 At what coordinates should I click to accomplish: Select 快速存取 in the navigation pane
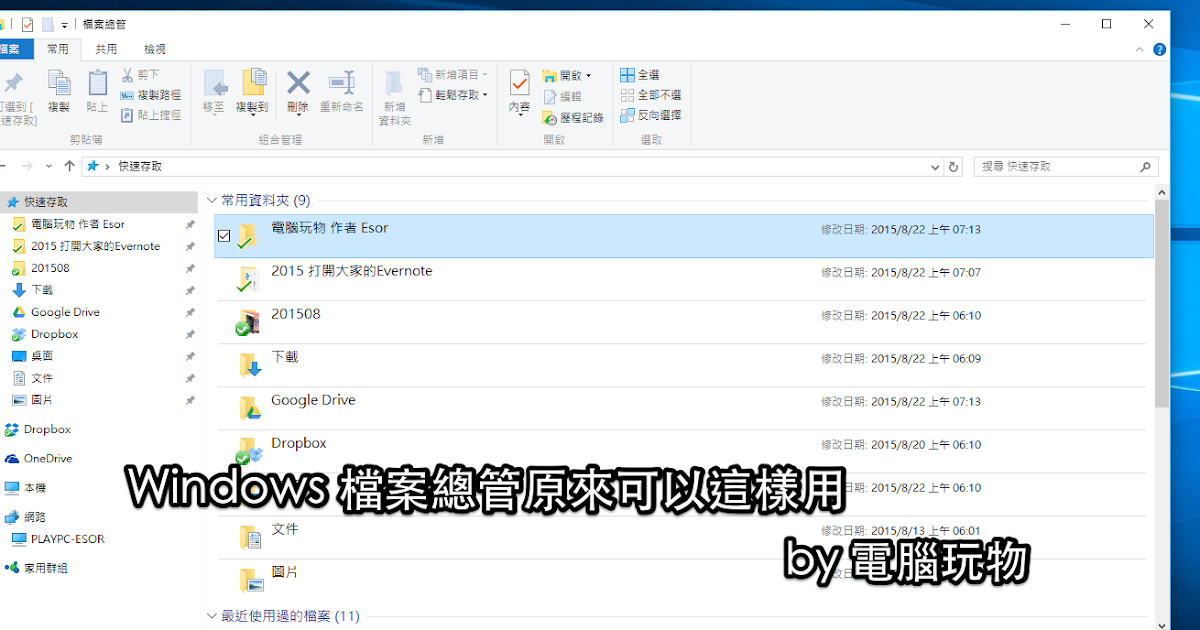coord(99,202)
